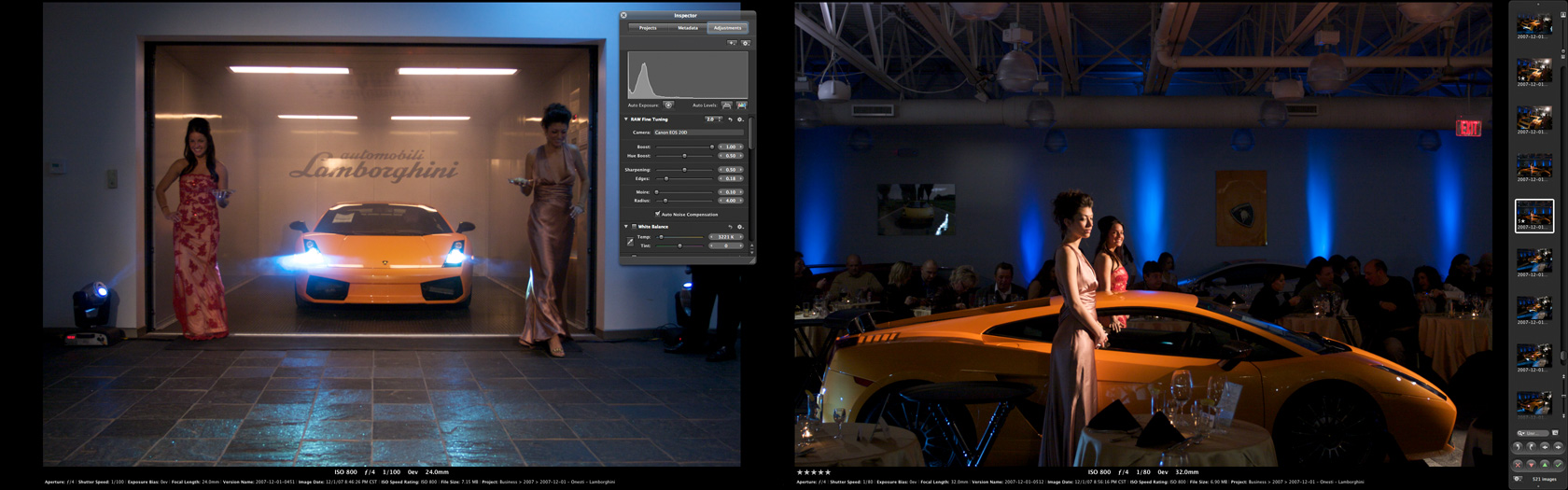Go to the next image with the right arrow
Screen dimensions: 1568x490
coord(1558,447)
